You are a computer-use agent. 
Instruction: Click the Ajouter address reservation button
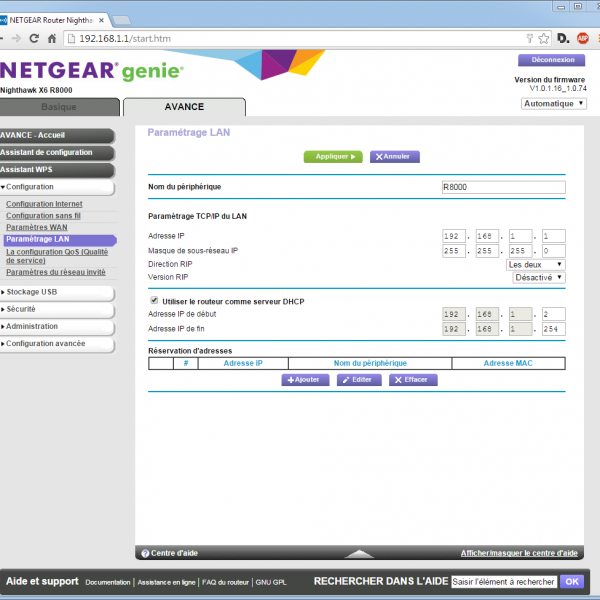(x=305, y=380)
